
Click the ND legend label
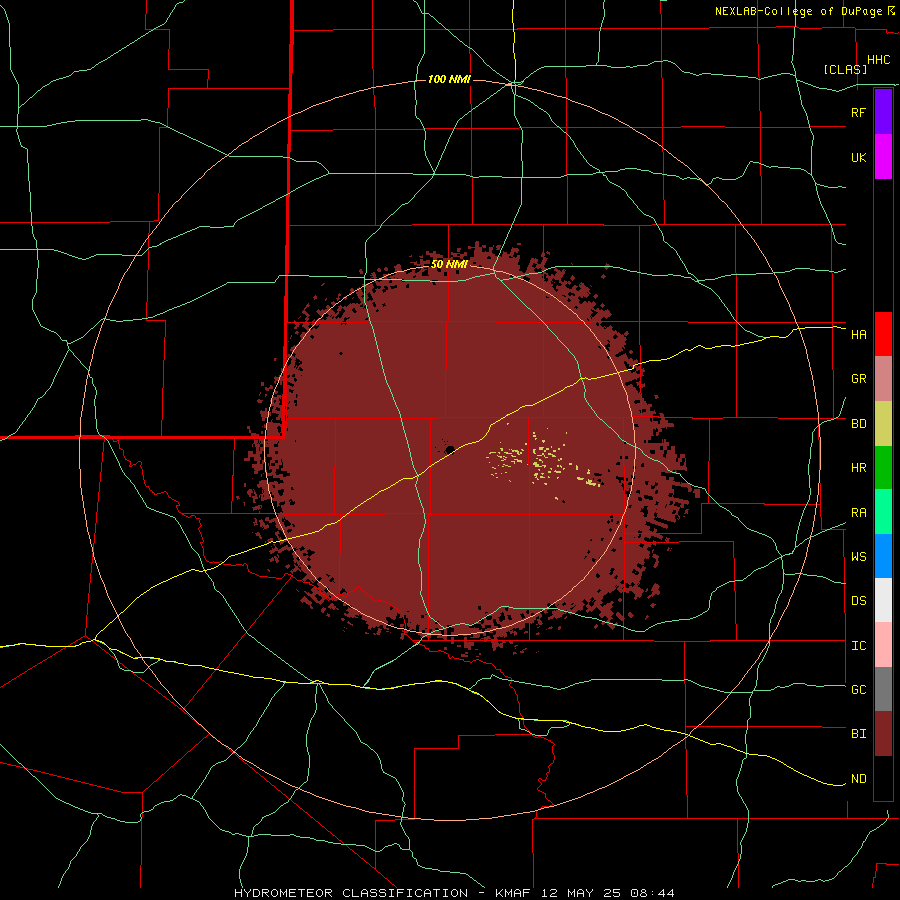click(858, 779)
